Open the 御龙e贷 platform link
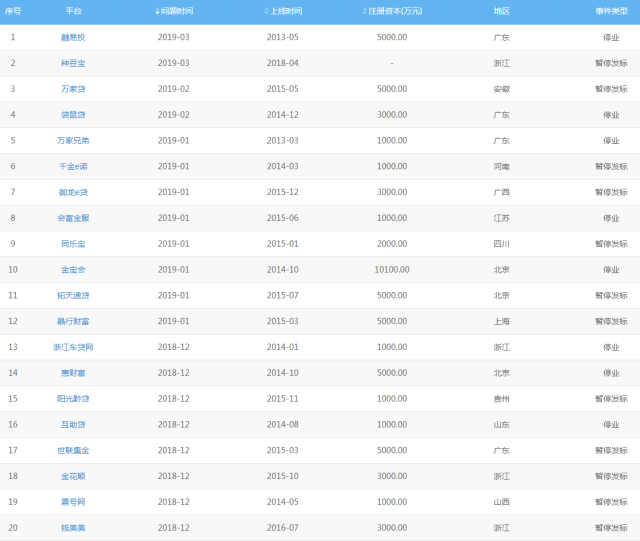Screen dimensions: 640x541 pyautogui.click(x=73, y=192)
